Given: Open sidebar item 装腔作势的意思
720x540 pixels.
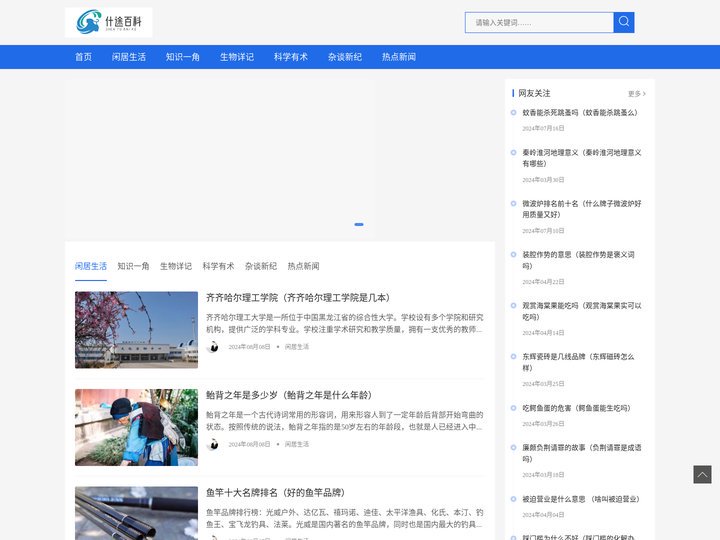Looking at the screenshot, I should point(578,260).
